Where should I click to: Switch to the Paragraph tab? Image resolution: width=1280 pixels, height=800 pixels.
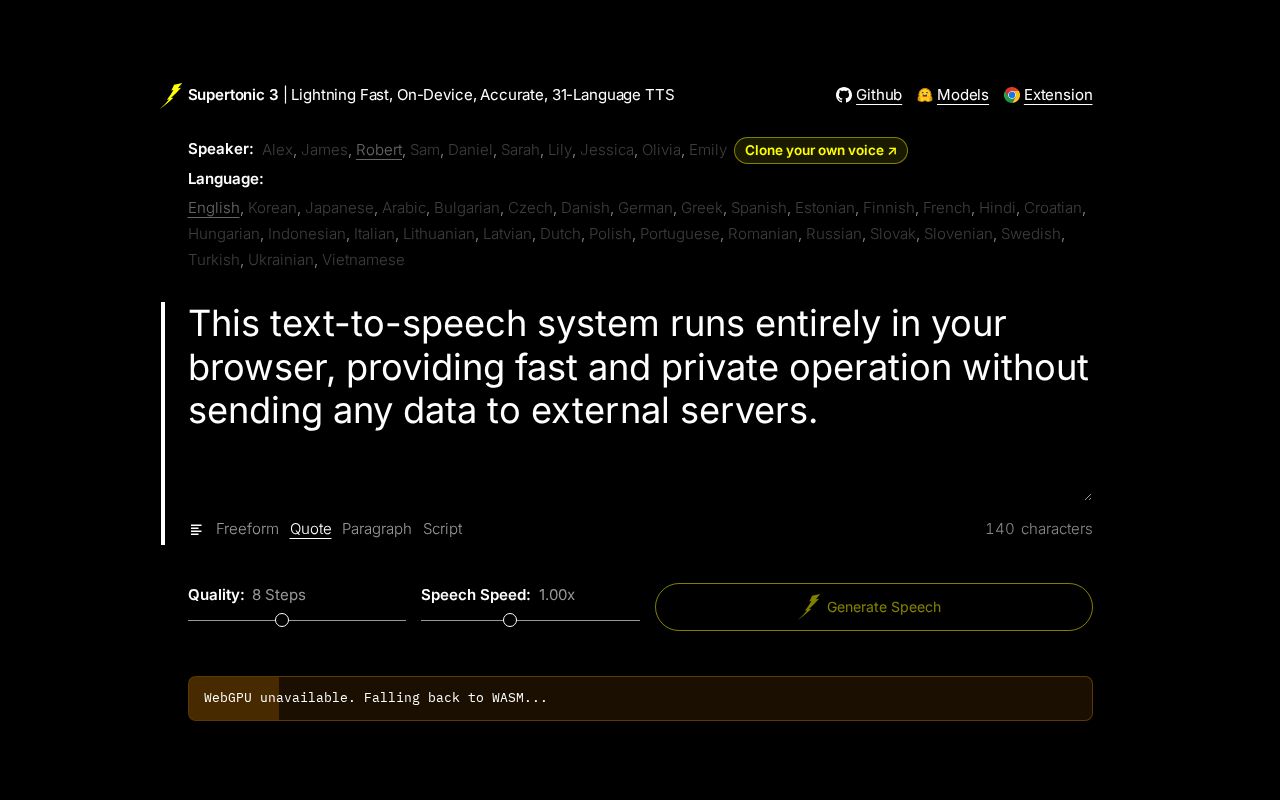[377, 529]
